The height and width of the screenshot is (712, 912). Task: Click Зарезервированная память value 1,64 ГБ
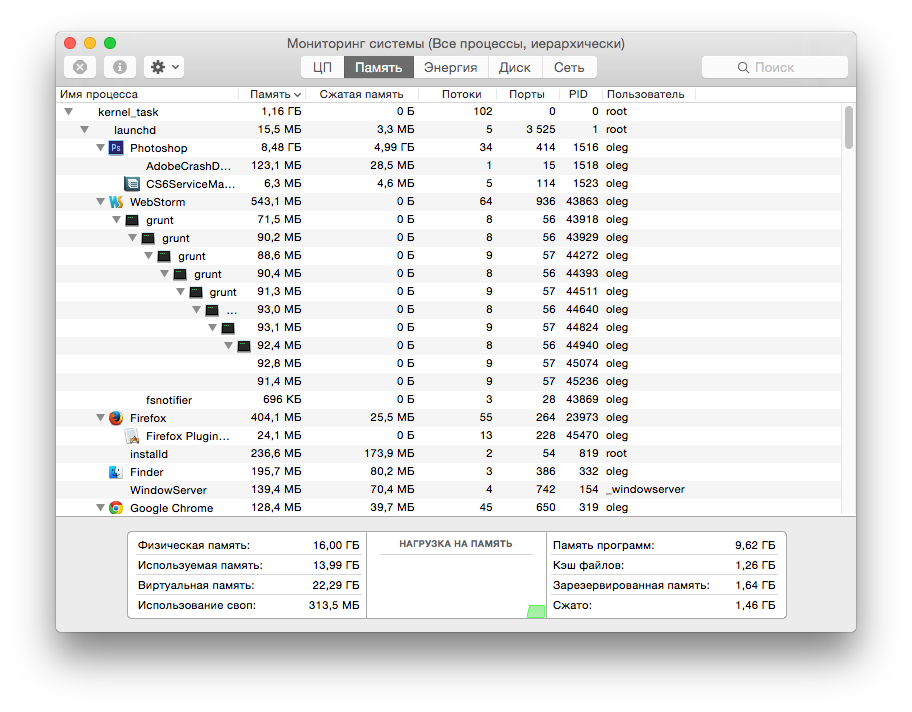(755, 585)
